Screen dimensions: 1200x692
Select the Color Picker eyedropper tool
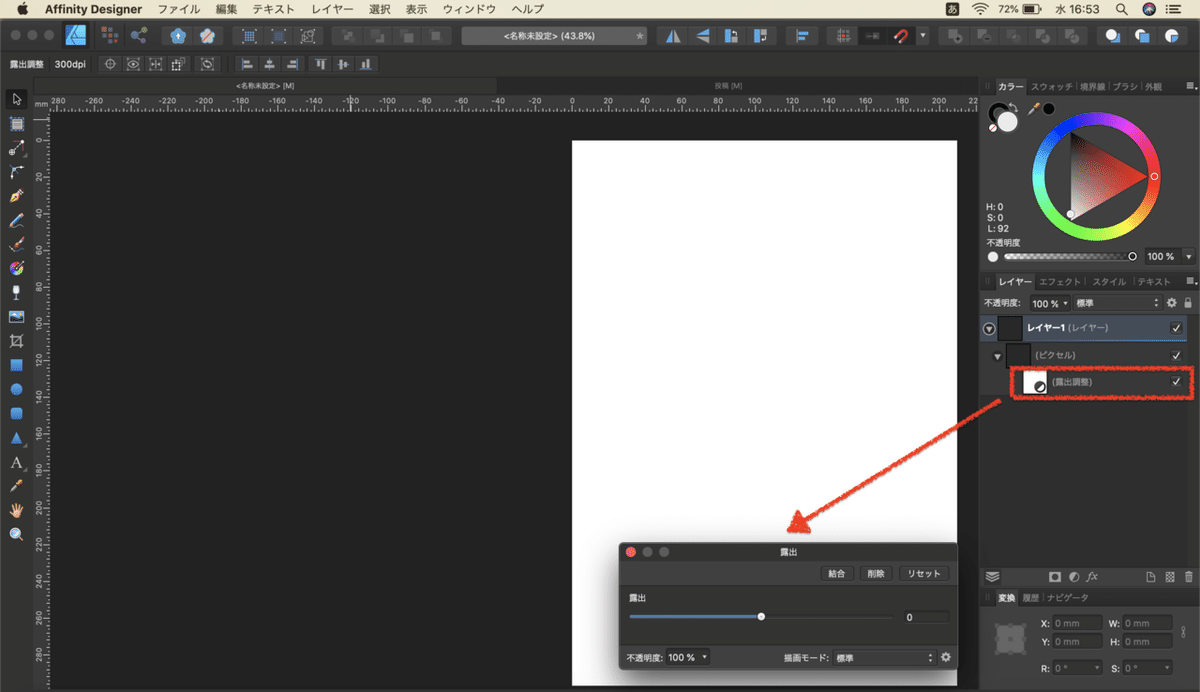pyautogui.click(x=16, y=486)
